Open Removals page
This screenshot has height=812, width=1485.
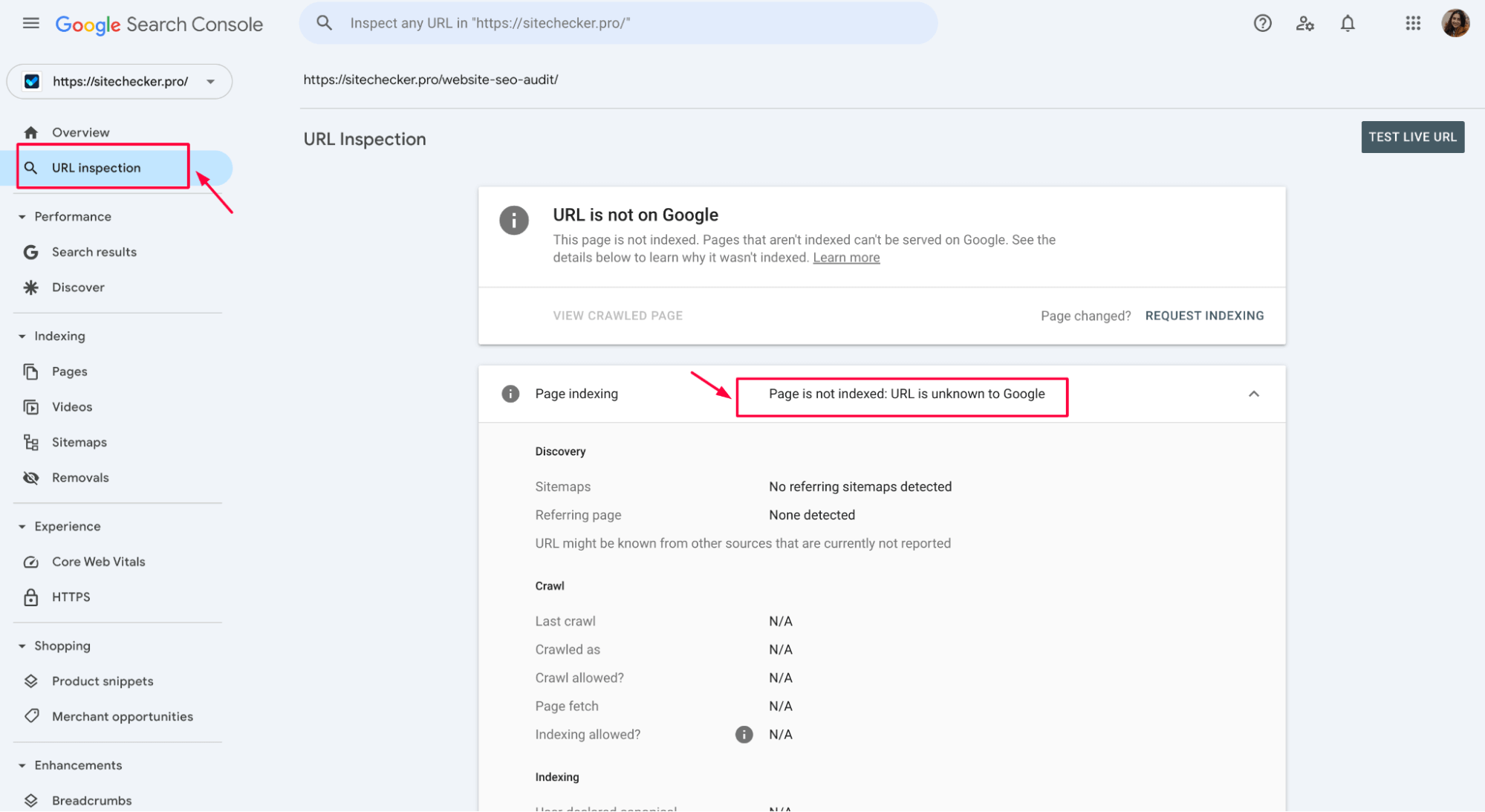pyautogui.click(x=80, y=478)
